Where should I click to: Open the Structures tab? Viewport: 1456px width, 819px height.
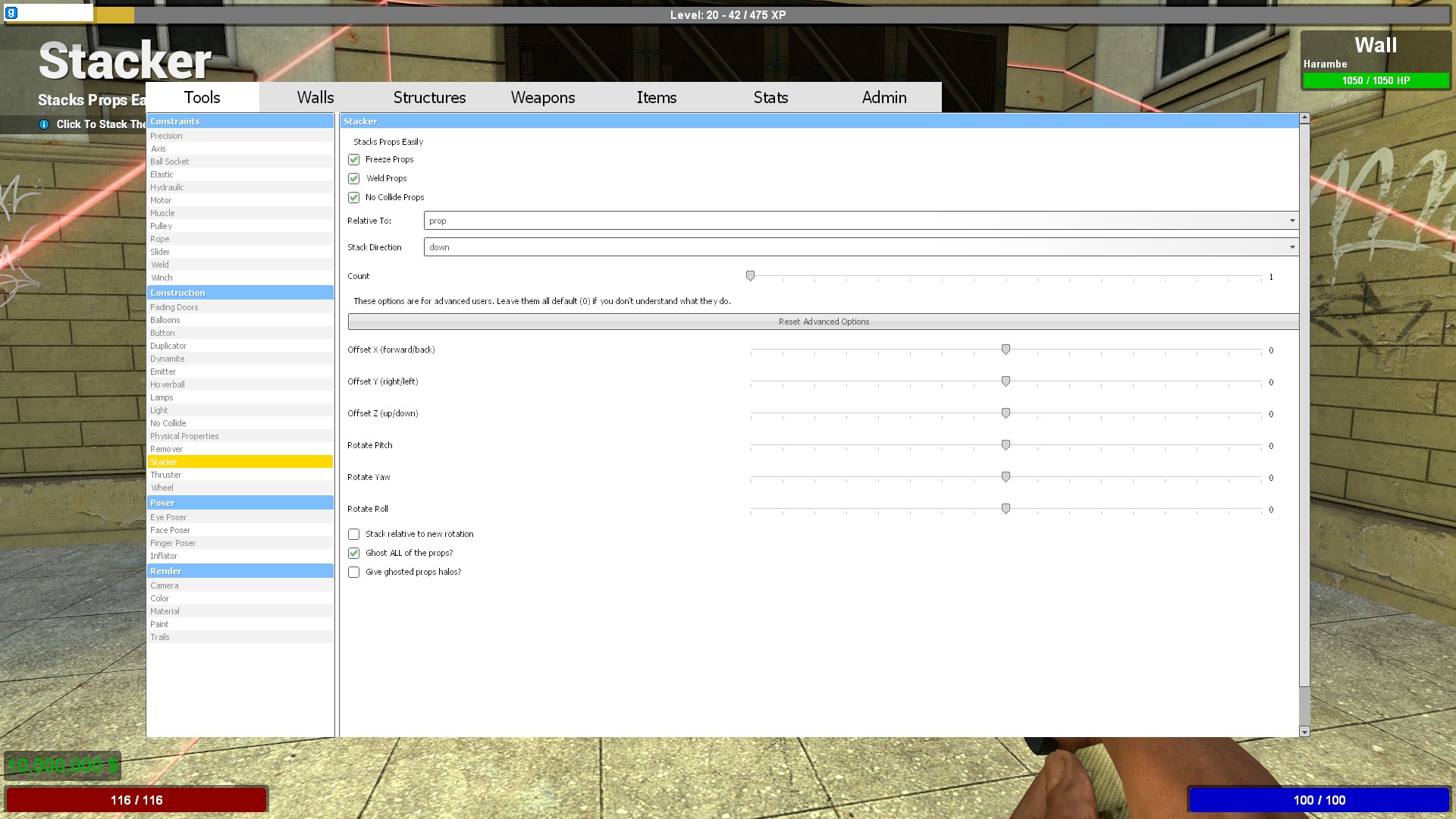(x=429, y=98)
